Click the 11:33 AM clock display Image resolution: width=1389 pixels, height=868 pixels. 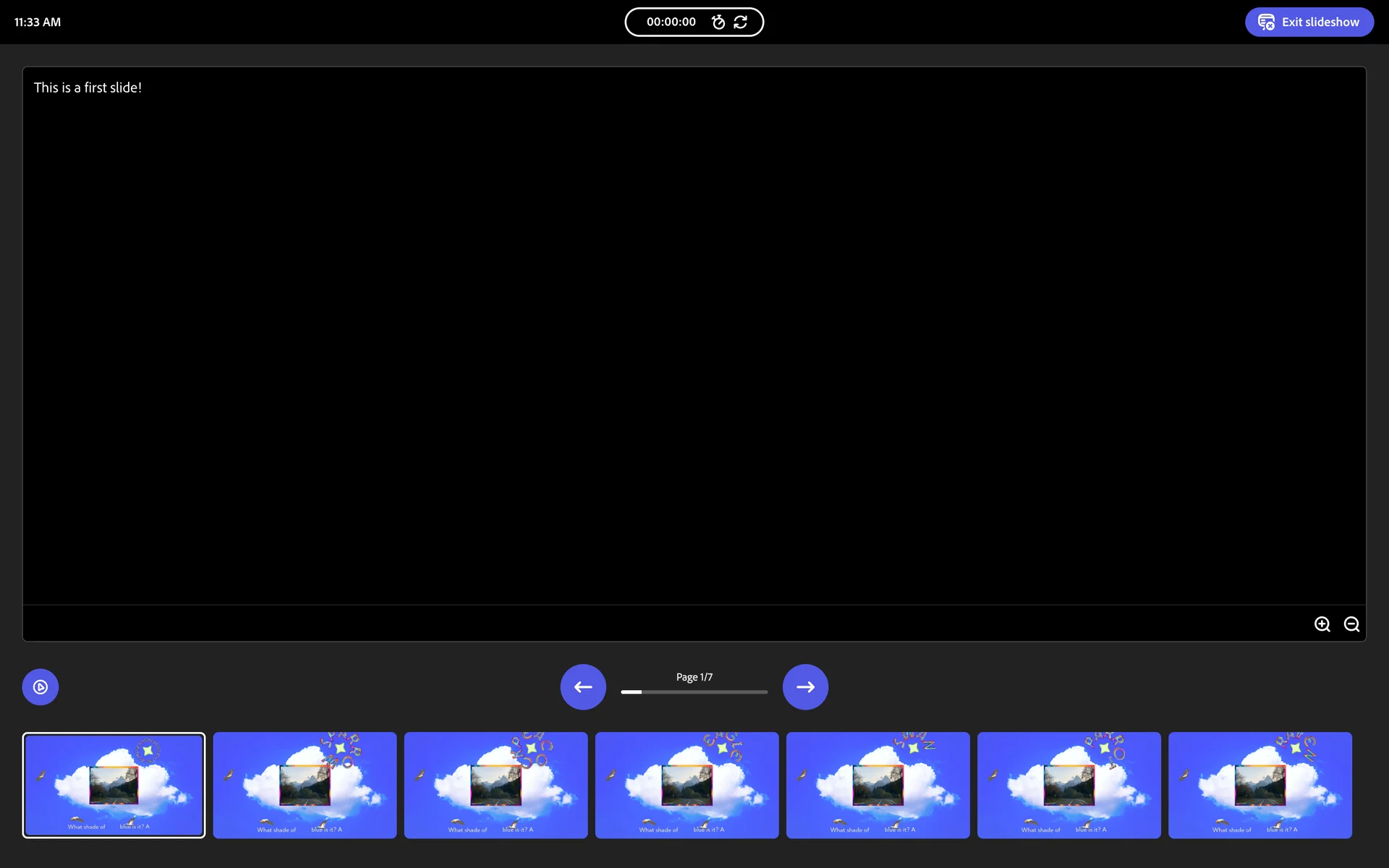(x=38, y=22)
